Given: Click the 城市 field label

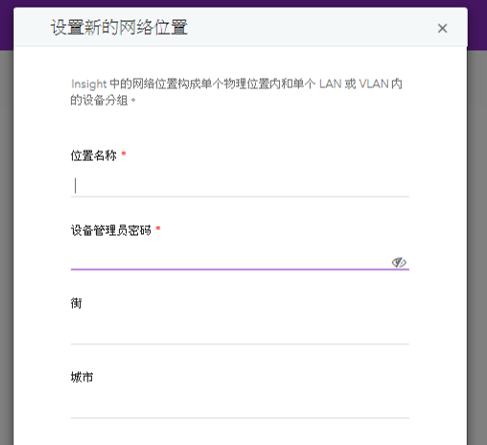Looking at the screenshot, I should tap(82, 377).
